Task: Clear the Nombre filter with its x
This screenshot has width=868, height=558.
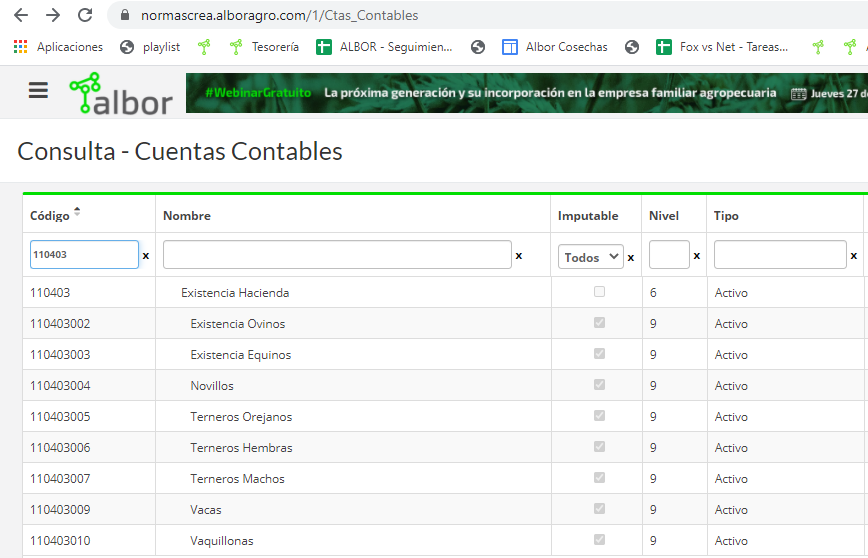Action: (519, 255)
